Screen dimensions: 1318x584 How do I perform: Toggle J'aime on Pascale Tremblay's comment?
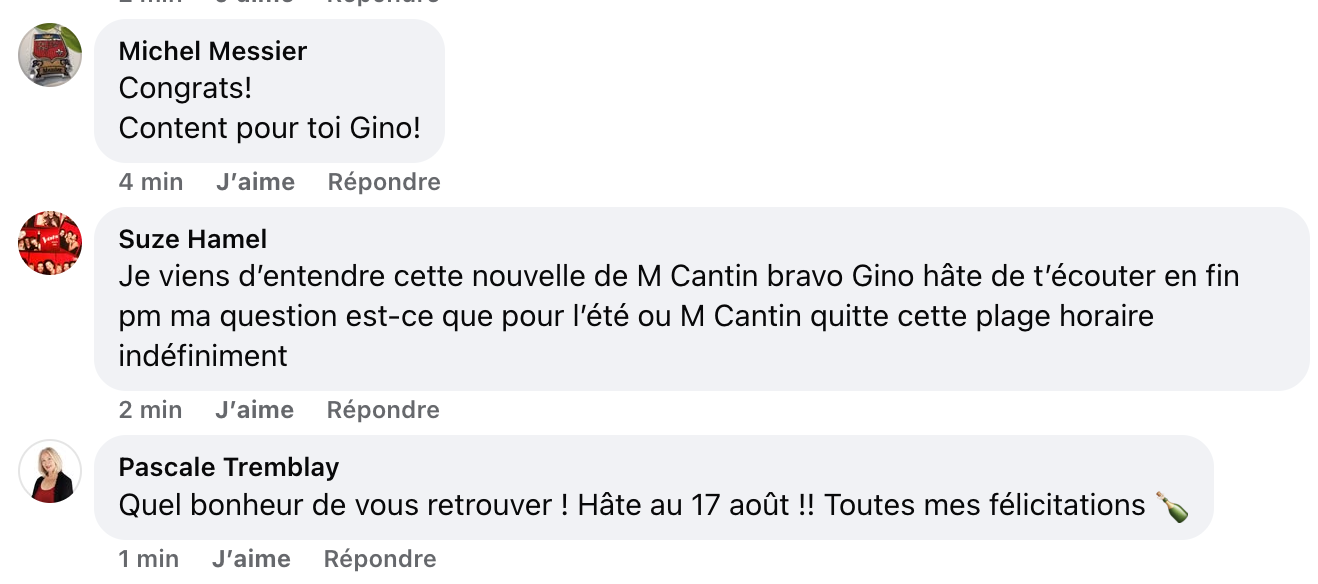[251, 558]
